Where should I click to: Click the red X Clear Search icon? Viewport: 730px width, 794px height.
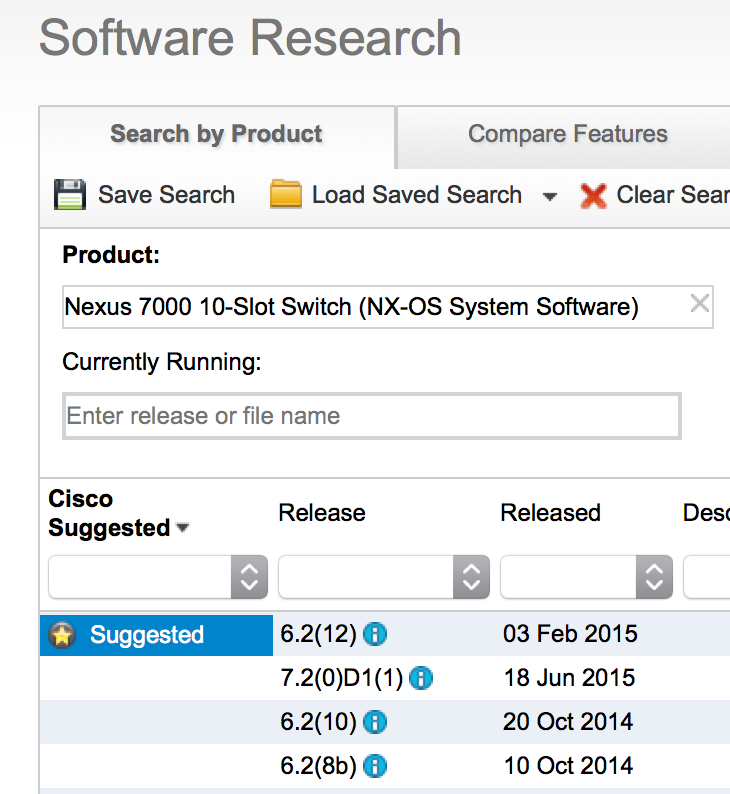[593, 196]
